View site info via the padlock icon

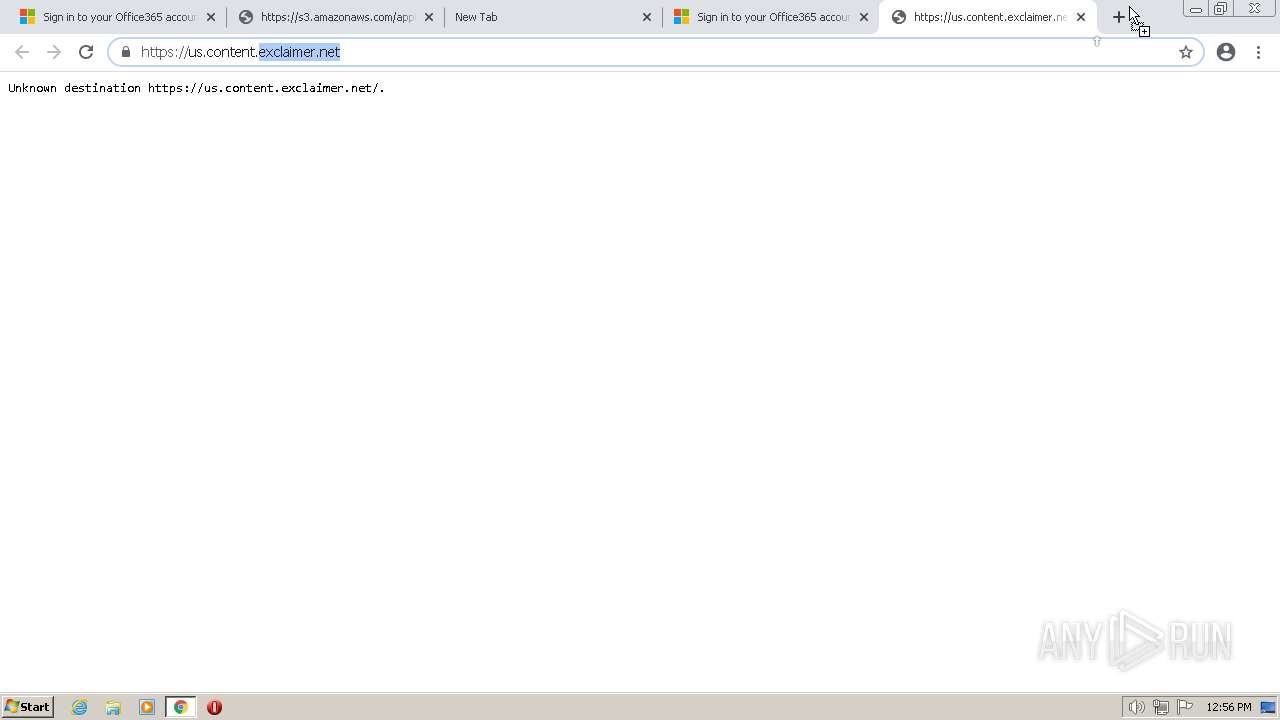126,52
